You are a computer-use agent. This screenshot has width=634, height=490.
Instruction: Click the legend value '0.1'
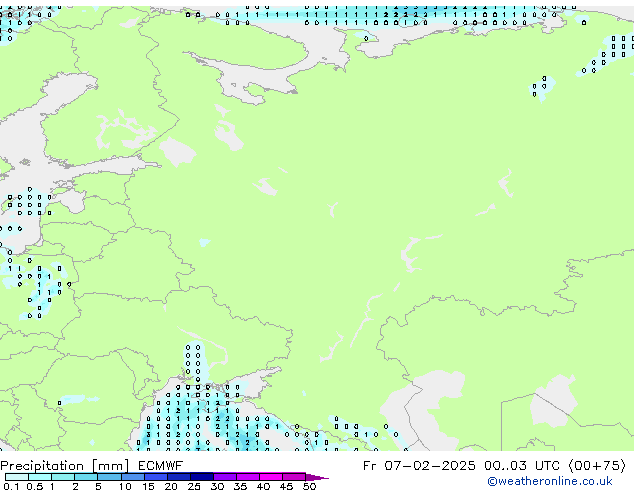click(11, 486)
